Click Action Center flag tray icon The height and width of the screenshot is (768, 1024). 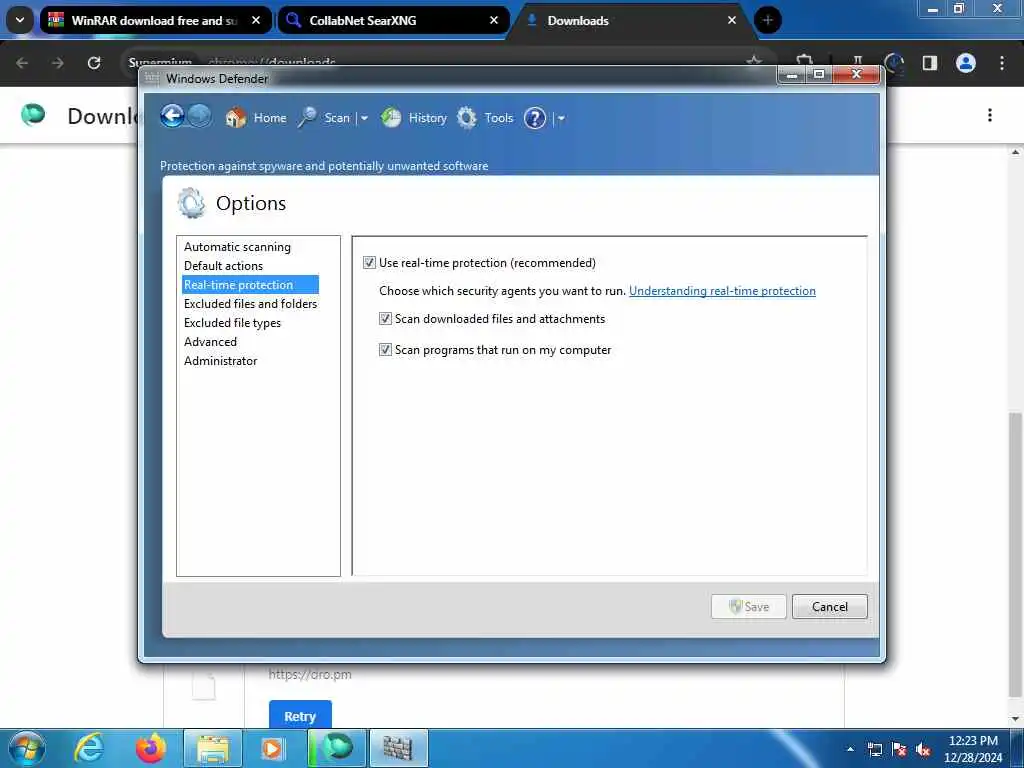pyautogui.click(x=899, y=749)
